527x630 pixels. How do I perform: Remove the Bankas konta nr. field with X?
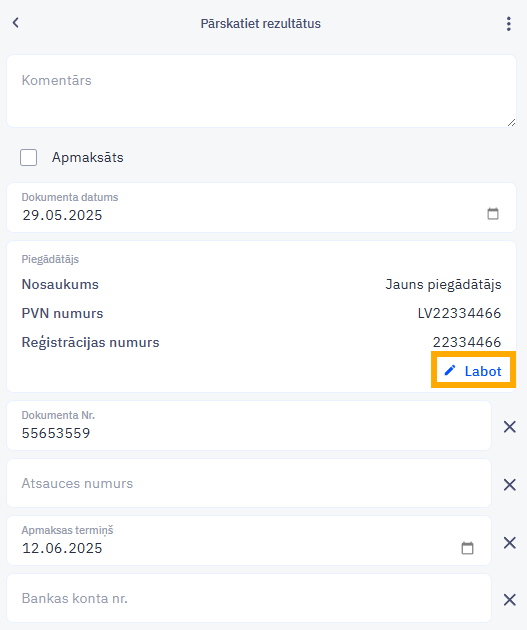(x=509, y=599)
